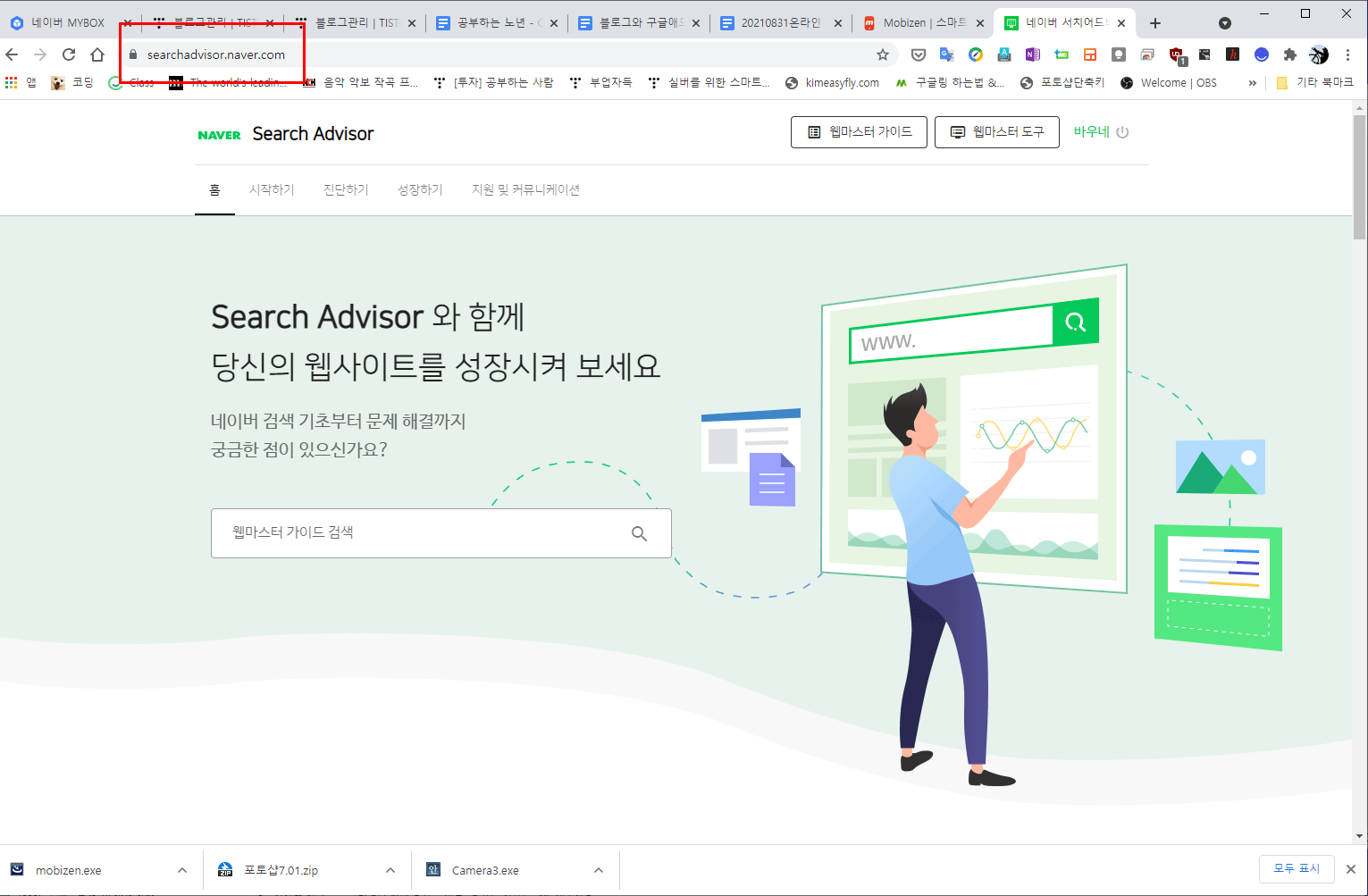Image resolution: width=1368 pixels, height=896 pixels.
Task: Open the Welcome | OBS bookmark
Action: pyautogui.click(x=1169, y=82)
